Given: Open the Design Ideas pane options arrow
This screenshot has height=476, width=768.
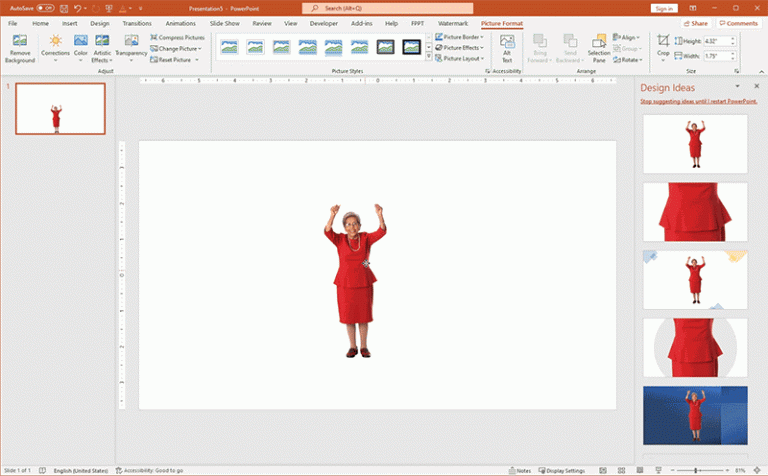Looking at the screenshot, I should [737, 86].
